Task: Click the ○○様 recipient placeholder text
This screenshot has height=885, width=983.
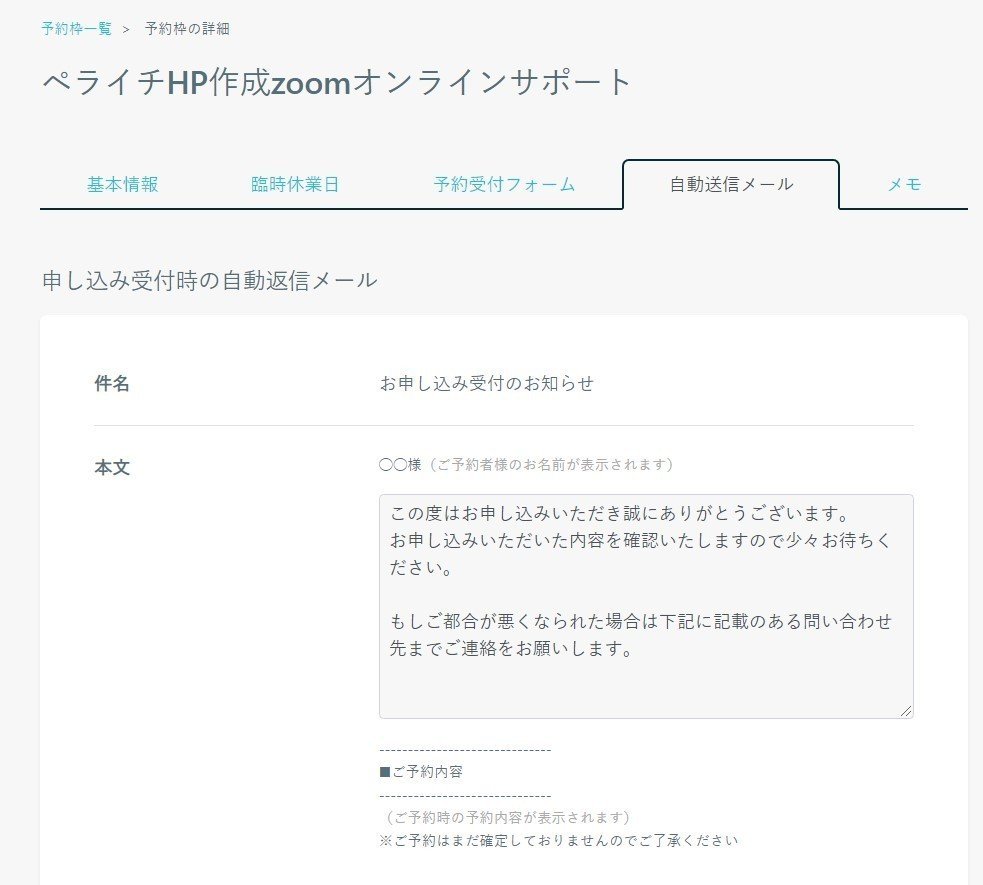Action: coord(400,465)
